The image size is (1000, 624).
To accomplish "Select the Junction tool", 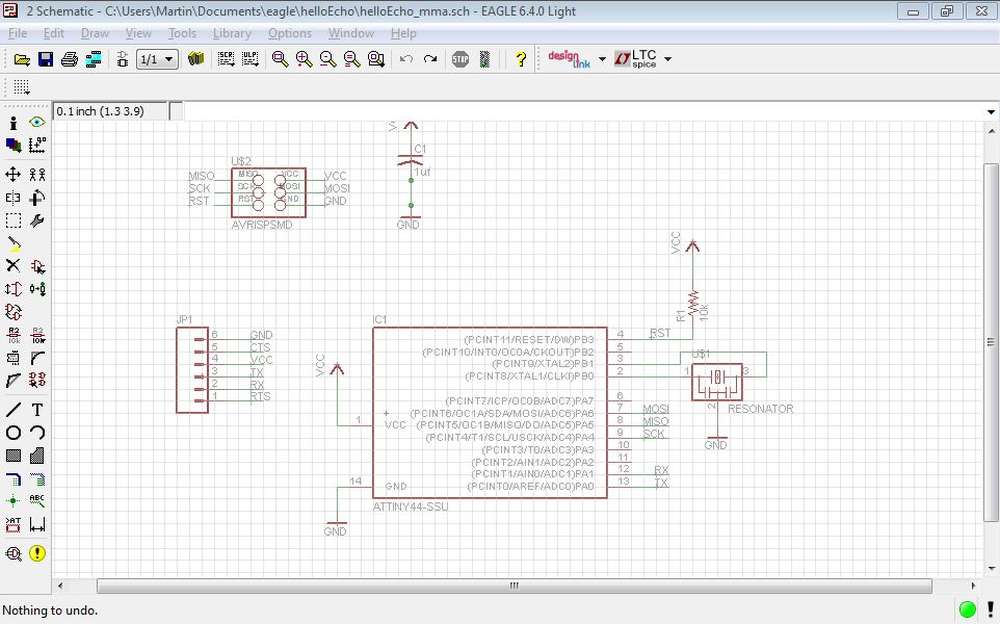I will [x=13, y=501].
